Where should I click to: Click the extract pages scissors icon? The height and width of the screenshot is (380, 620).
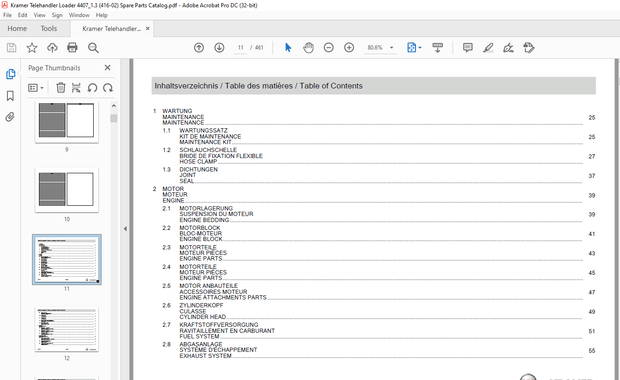(x=76, y=88)
